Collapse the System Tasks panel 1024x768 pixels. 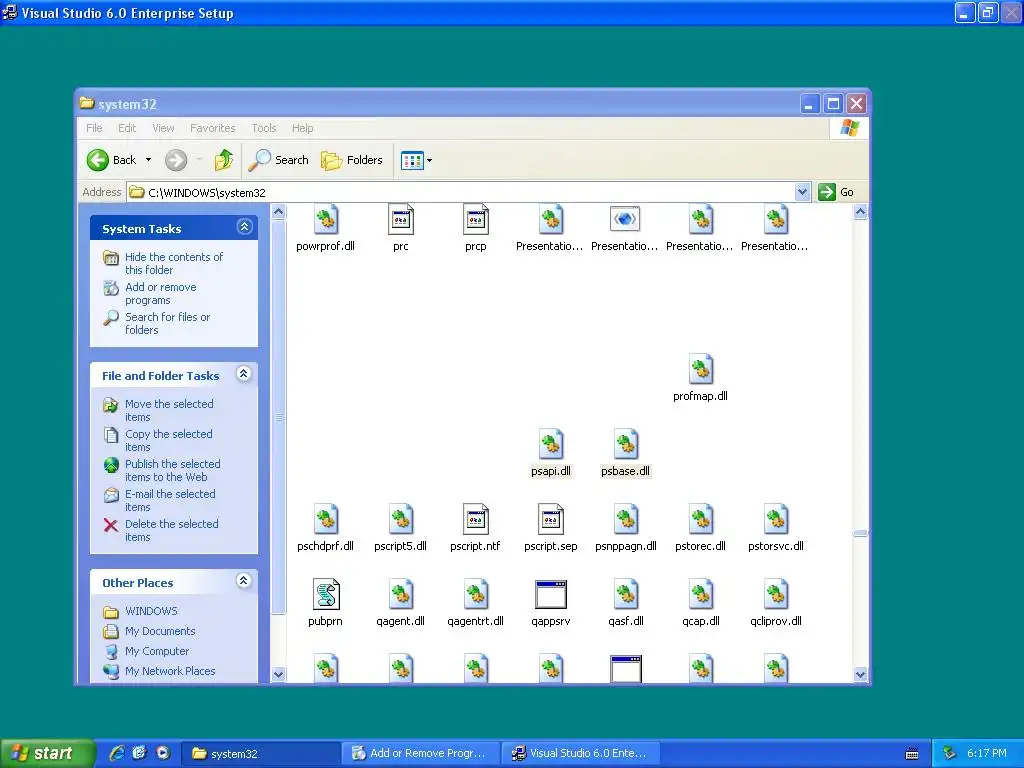tap(244, 227)
